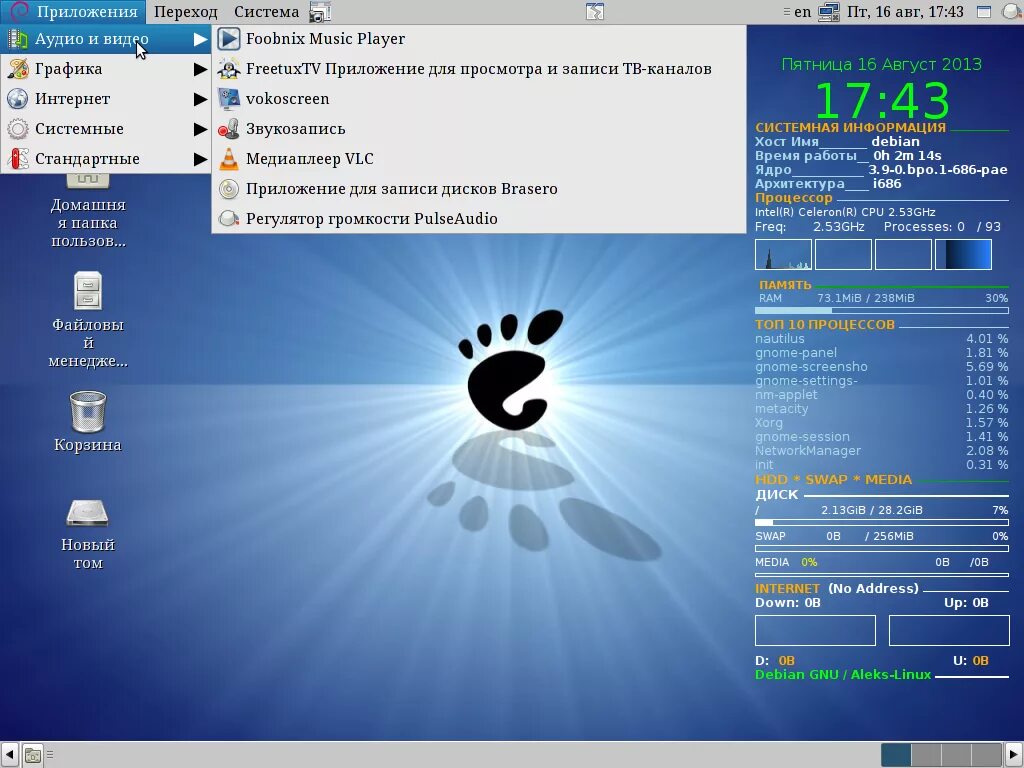
Task: Click the Intel(R) Celeron(R) CPU text
Action: pyautogui.click(x=845, y=212)
